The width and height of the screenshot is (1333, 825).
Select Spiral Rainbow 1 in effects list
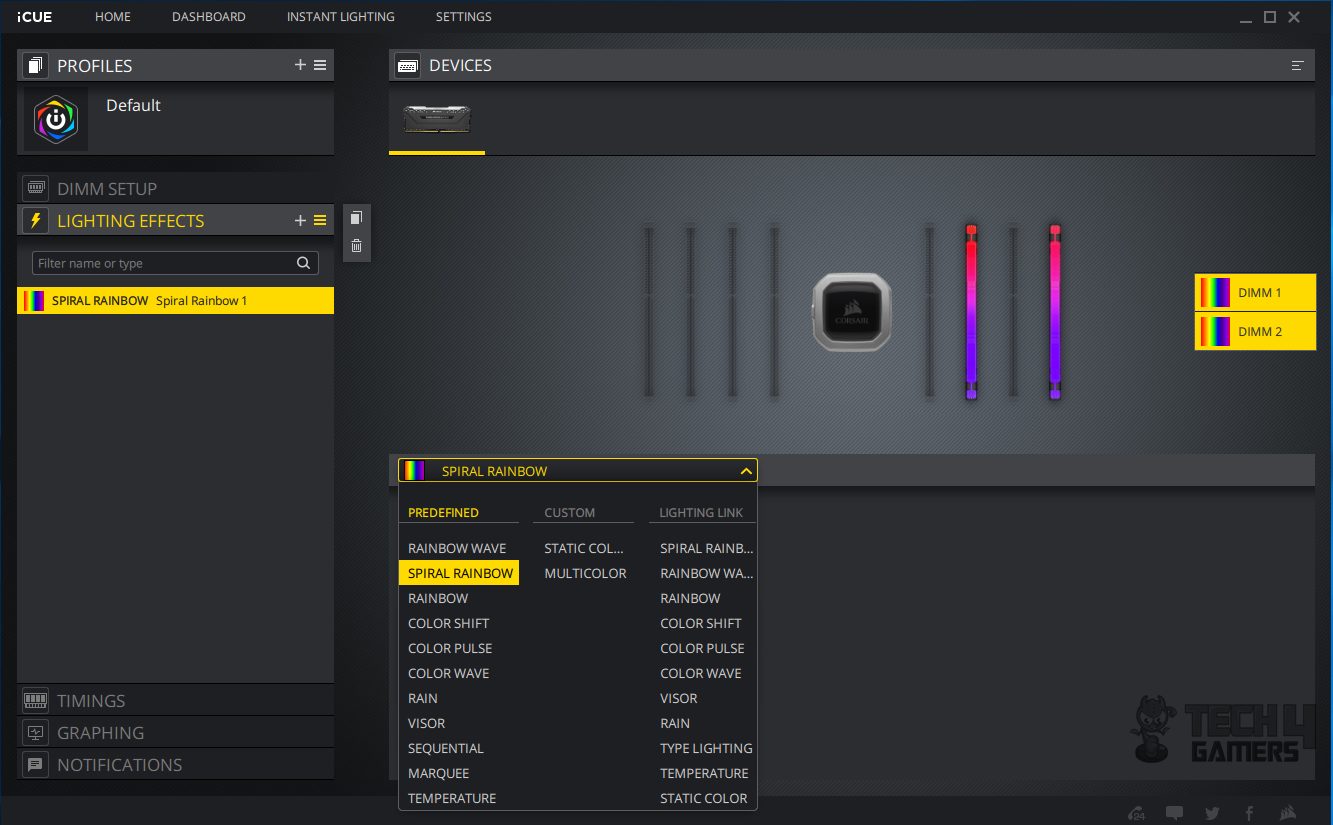pos(175,301)
